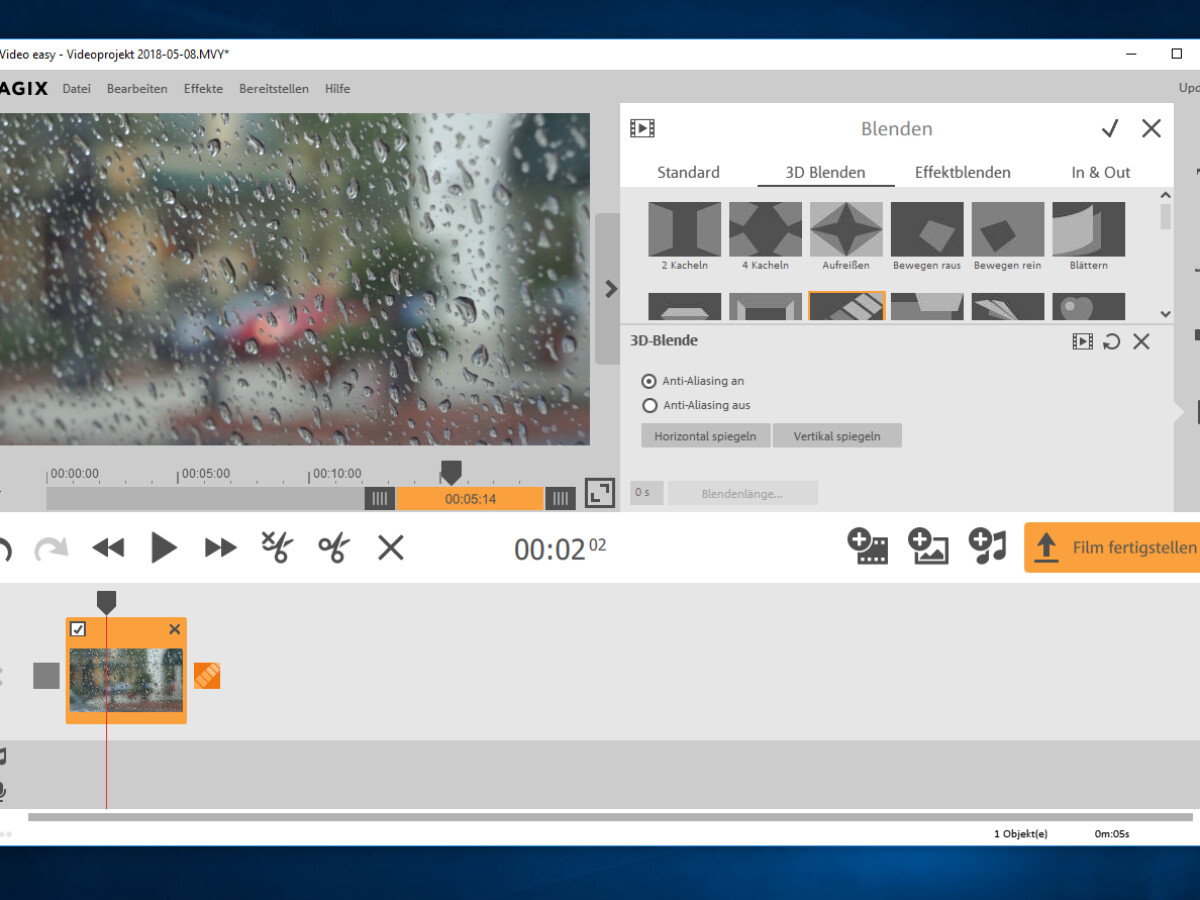The image size is (1200, 900).
Task: Toggle the checkbox on the timeline clip
Action: coord(78,629)
